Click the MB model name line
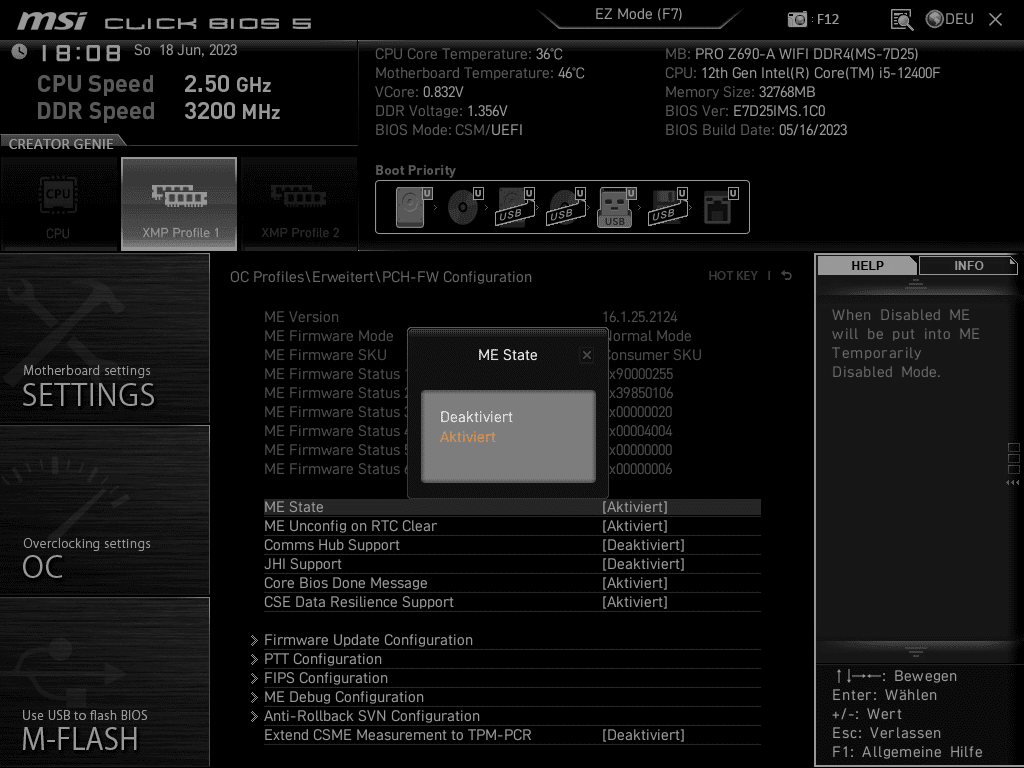This screenshot has width=1024, height=768. pyautogui.click(x=792, y=54)
